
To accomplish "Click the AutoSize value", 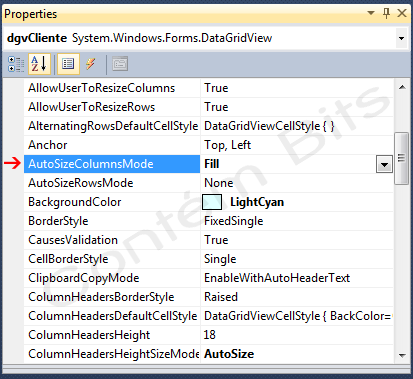I will pos(229,354).
